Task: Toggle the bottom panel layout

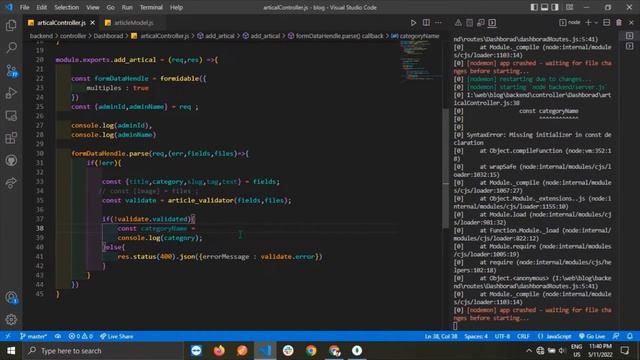Action: tap(544, 7)
